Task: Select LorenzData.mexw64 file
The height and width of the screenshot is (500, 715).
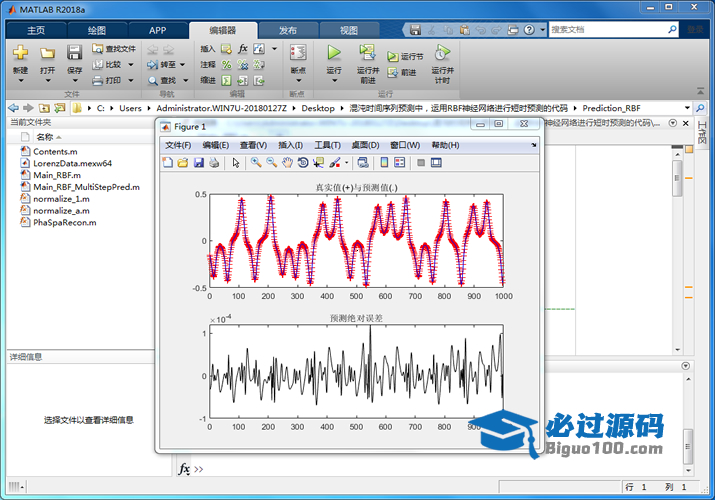Action: coord(73,163)
